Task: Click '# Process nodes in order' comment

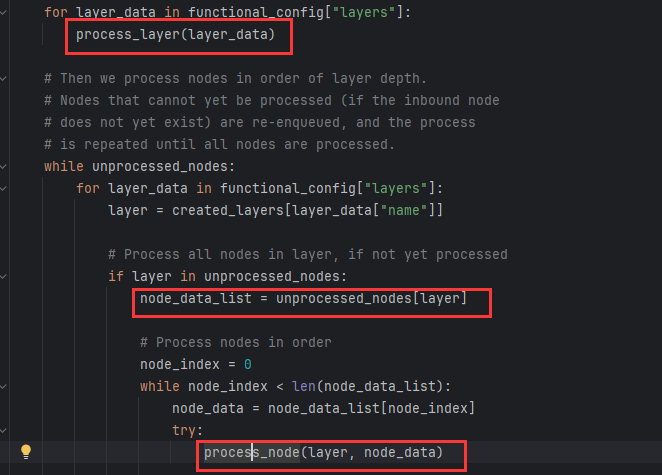Action: pyautogui.click(x=235, y=342)
